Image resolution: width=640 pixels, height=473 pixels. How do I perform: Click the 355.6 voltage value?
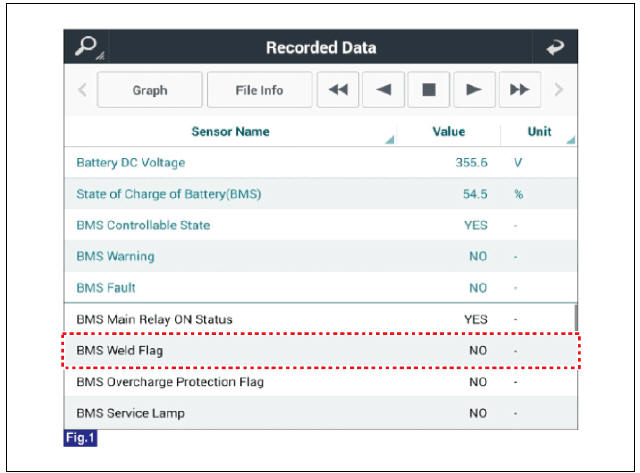tap(471, 162)
